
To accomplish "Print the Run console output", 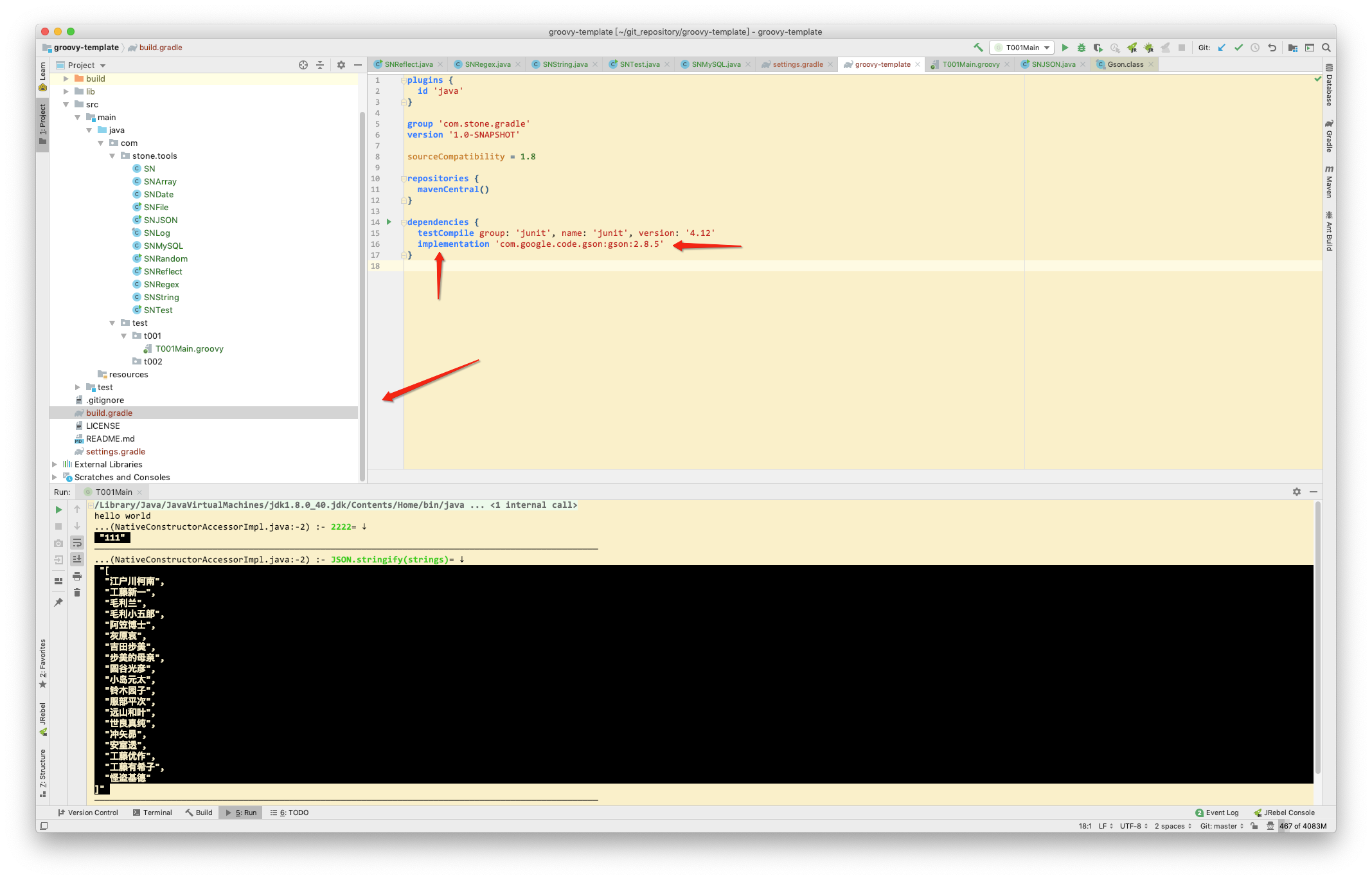I will click(x=77, y=576).
